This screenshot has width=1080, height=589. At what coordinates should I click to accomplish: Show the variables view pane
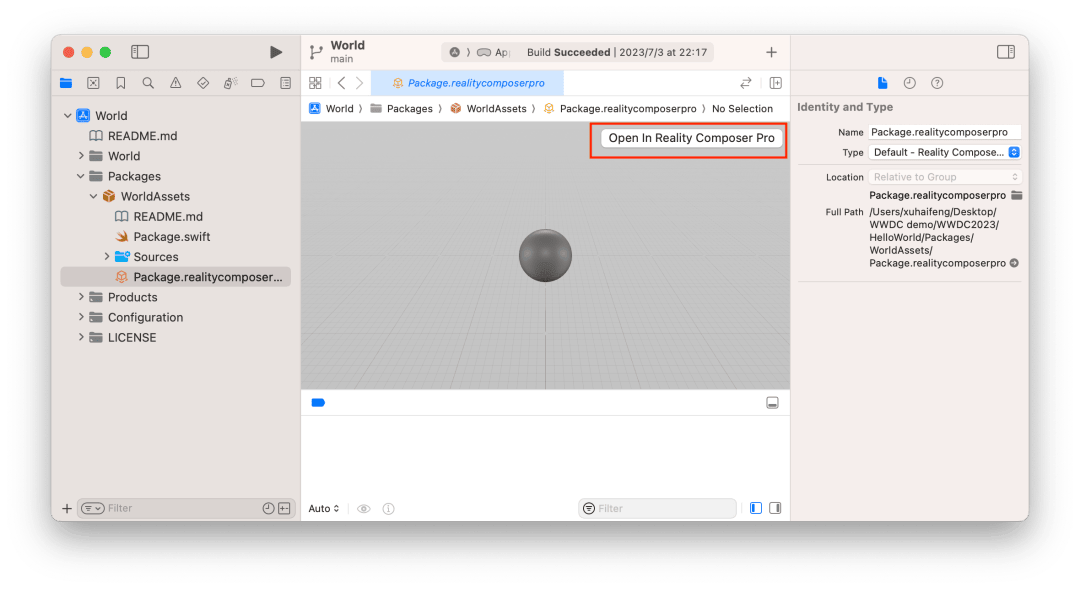pos(756,508)
